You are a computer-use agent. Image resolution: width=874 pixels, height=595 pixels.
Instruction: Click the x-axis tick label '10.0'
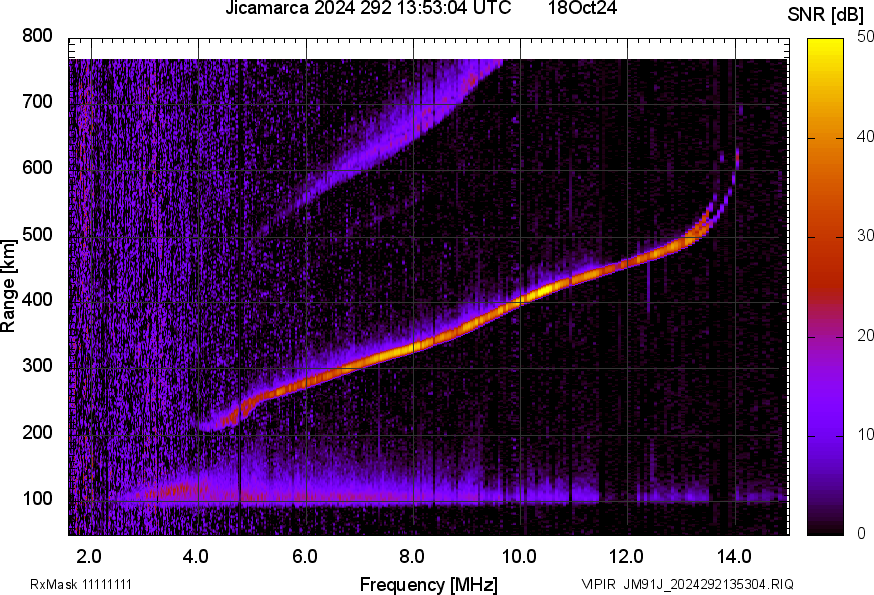point(519,556)
